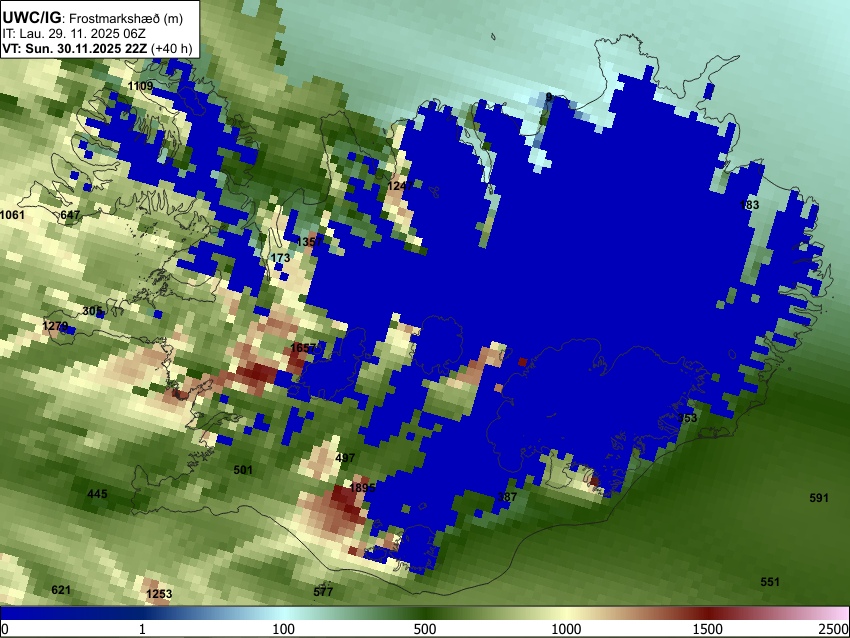Viewport: 850px width, 638px height.
Task: Click the map value "497"
Action: [345, 457]
